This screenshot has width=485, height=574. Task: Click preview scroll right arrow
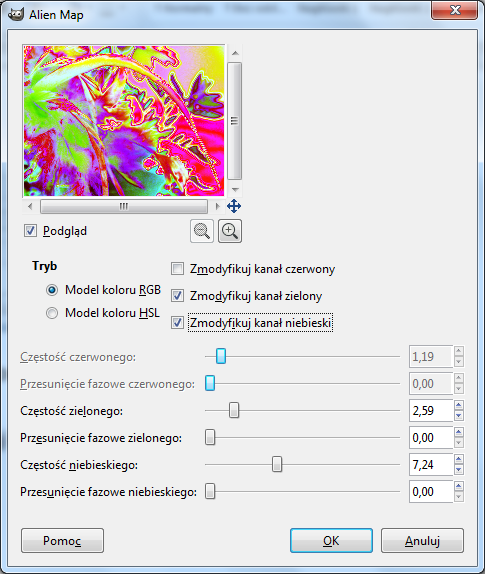[x=217, y=206]
